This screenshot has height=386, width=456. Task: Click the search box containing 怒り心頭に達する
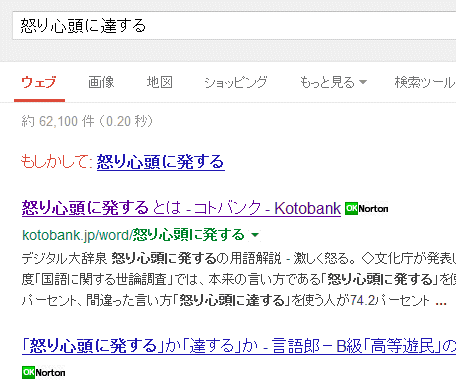(234, 26)
